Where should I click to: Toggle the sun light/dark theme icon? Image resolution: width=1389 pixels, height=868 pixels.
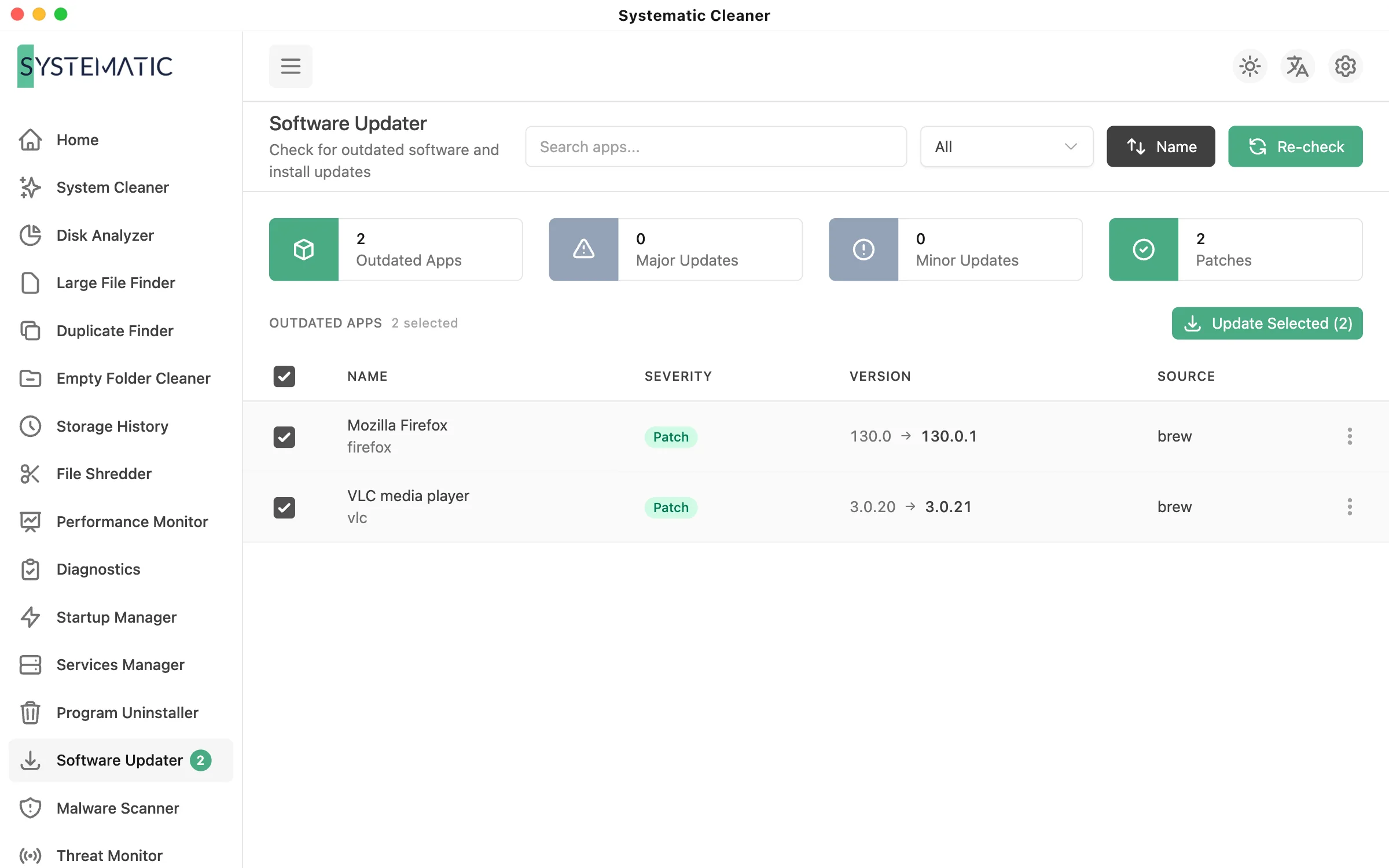point(1250,67)
